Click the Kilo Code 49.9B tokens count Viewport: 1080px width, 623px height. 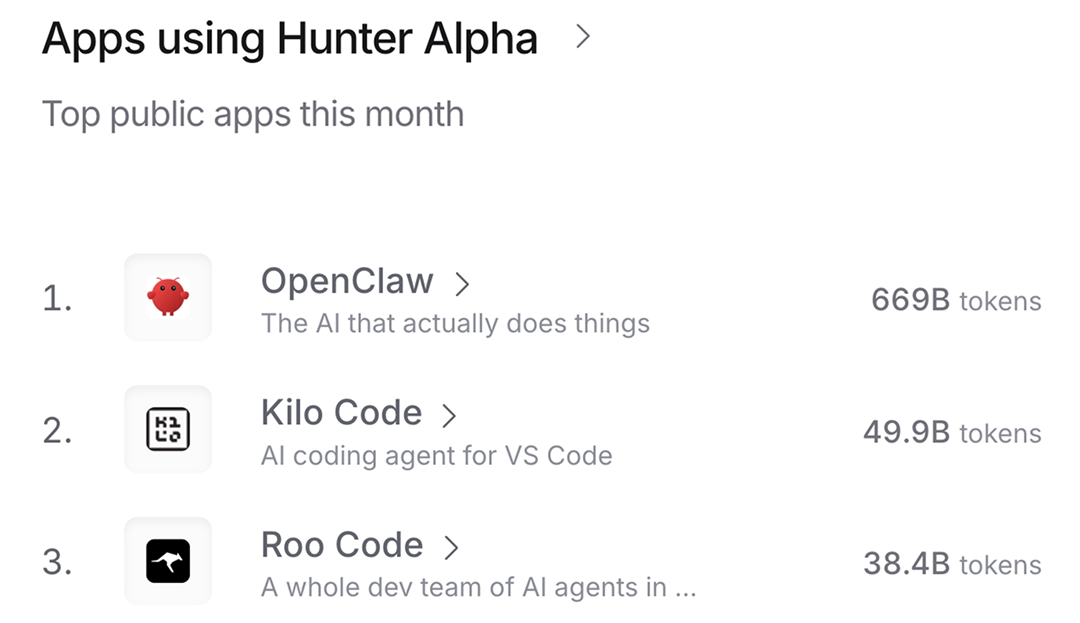tap(952, 433)
